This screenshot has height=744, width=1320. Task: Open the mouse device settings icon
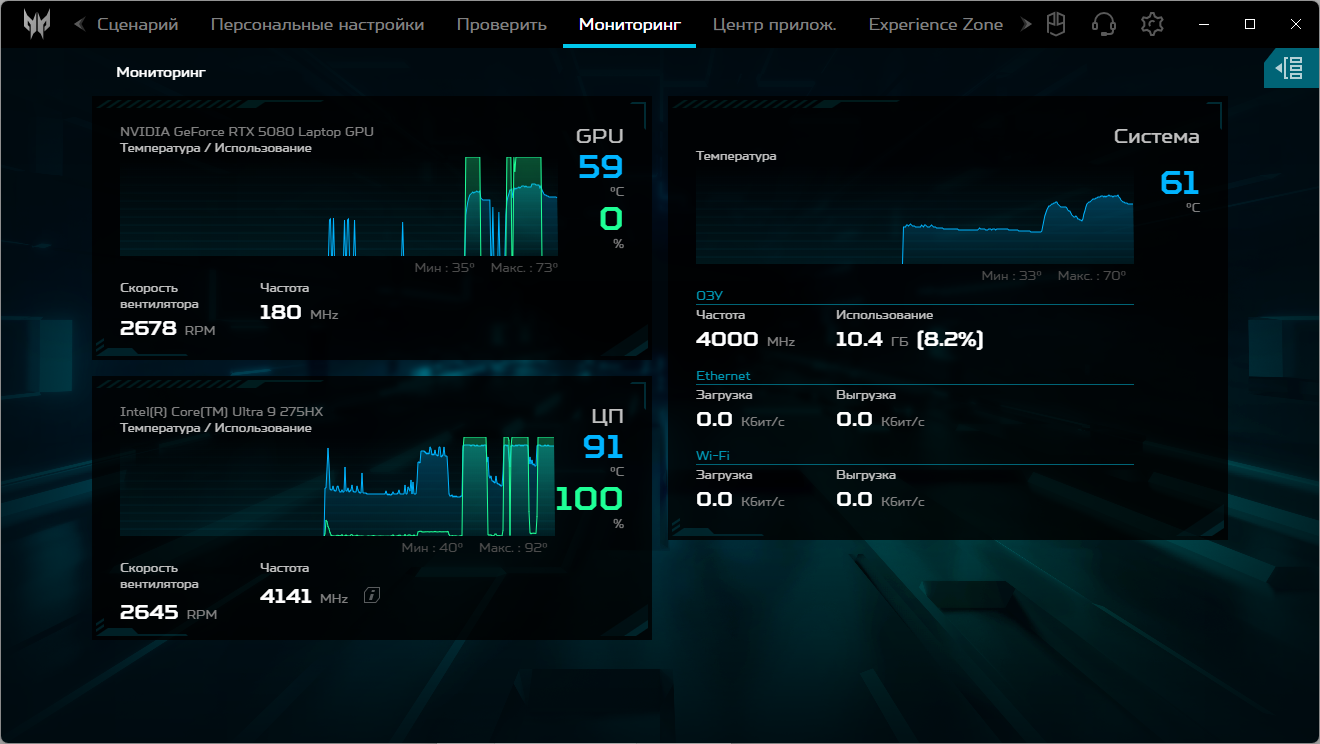point(1055,24)
